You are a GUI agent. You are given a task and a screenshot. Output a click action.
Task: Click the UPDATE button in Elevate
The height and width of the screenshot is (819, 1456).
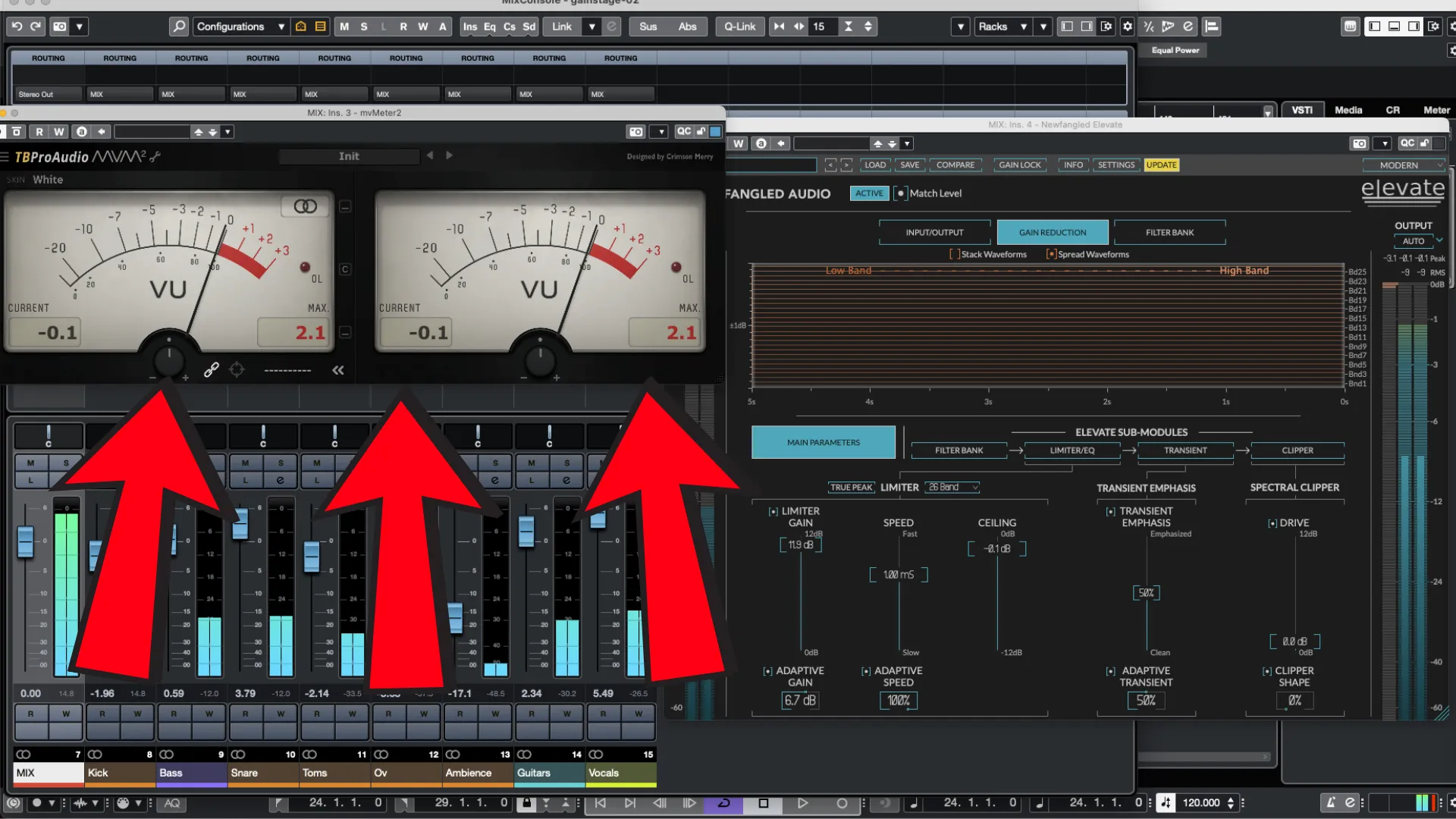coord(1162,165)
